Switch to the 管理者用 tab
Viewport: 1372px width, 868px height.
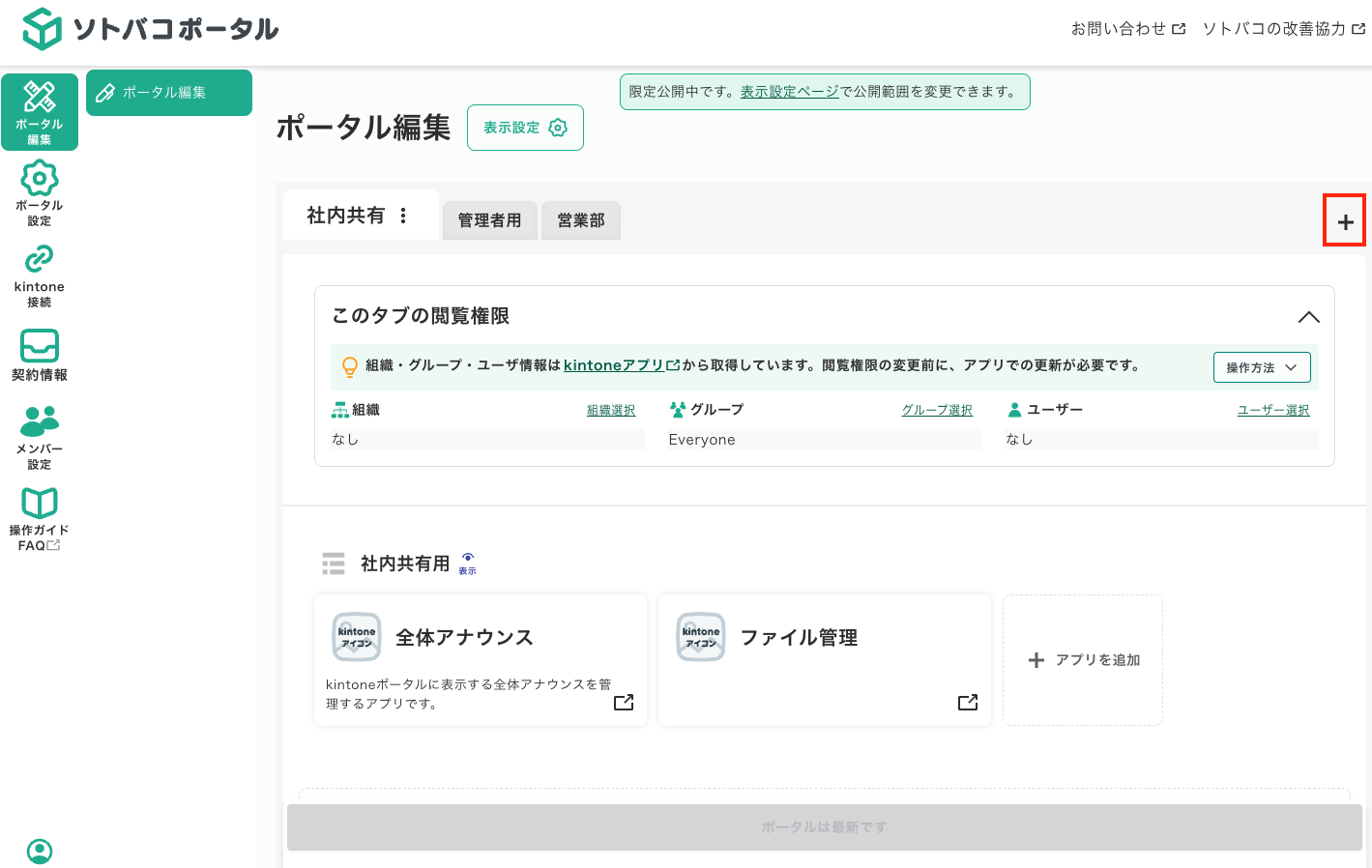[x=489, y=220]
